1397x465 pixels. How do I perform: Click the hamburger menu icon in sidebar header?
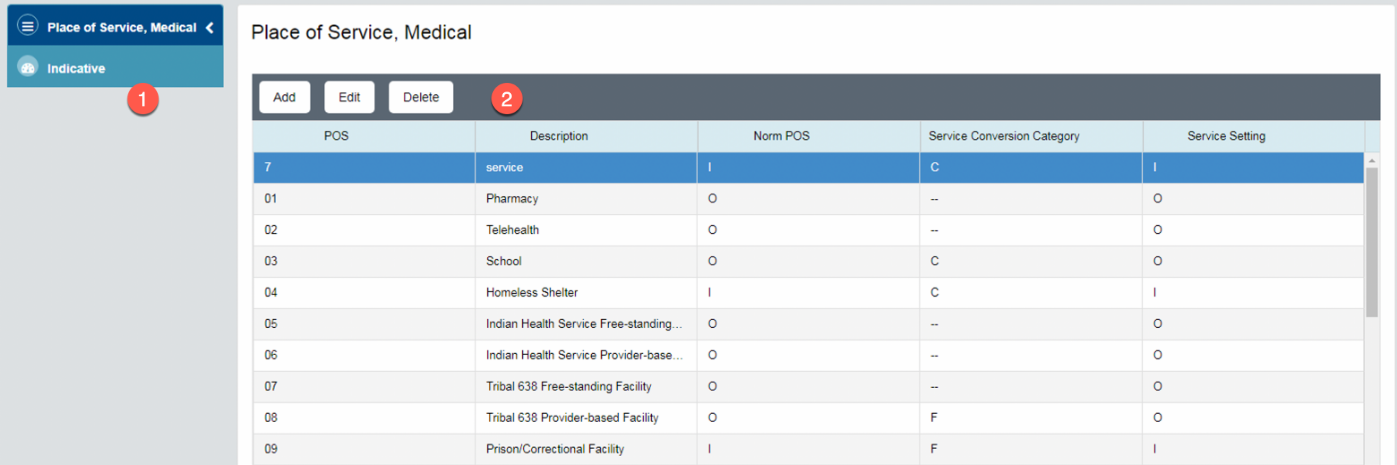pos(28,27)
